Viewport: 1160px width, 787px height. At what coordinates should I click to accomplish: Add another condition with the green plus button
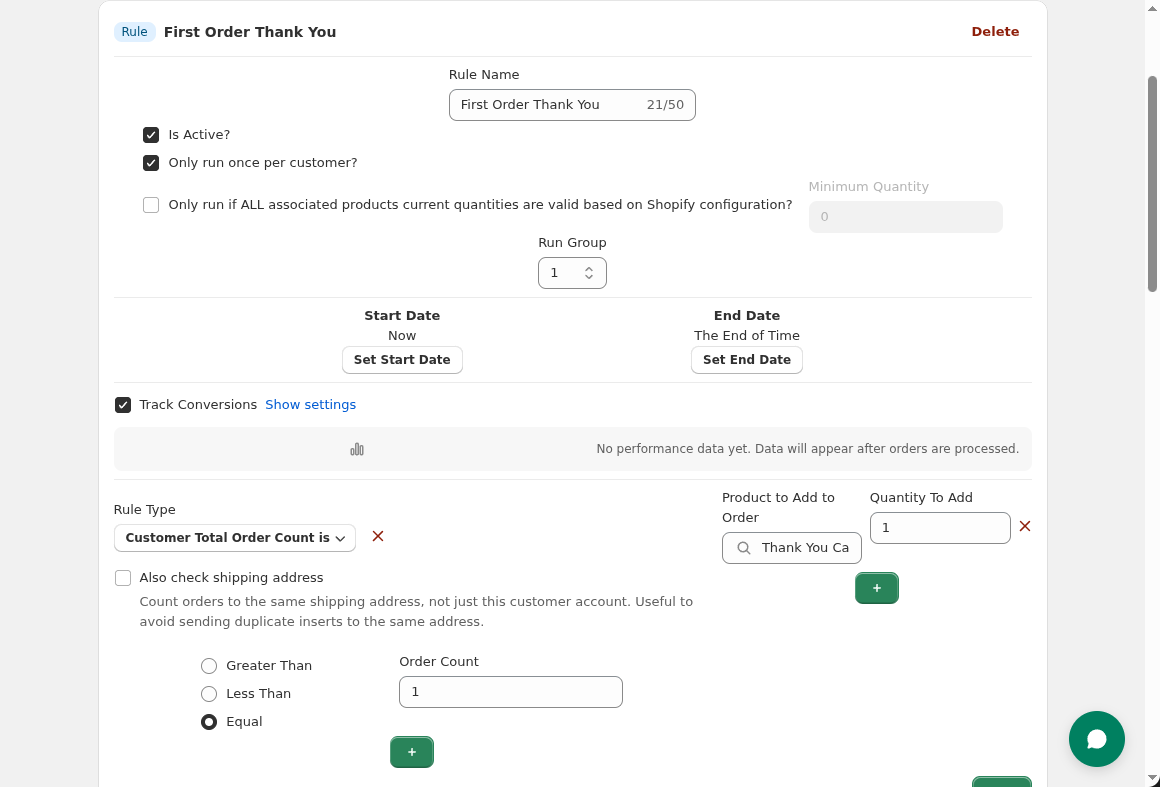coord(411,751)
